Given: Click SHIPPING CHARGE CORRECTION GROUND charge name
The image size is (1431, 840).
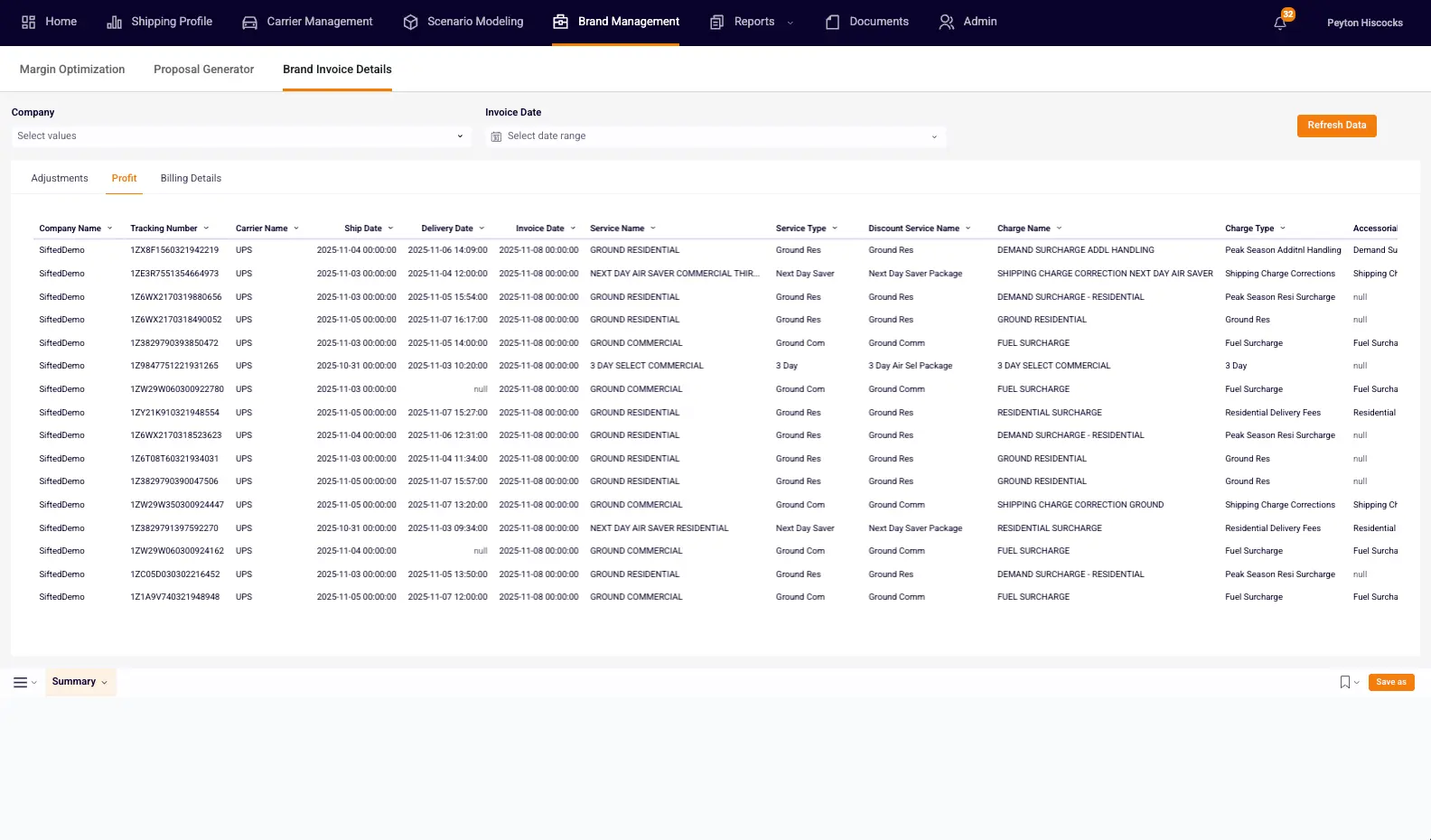Looking at the screenshot, I should (1080, 505).
